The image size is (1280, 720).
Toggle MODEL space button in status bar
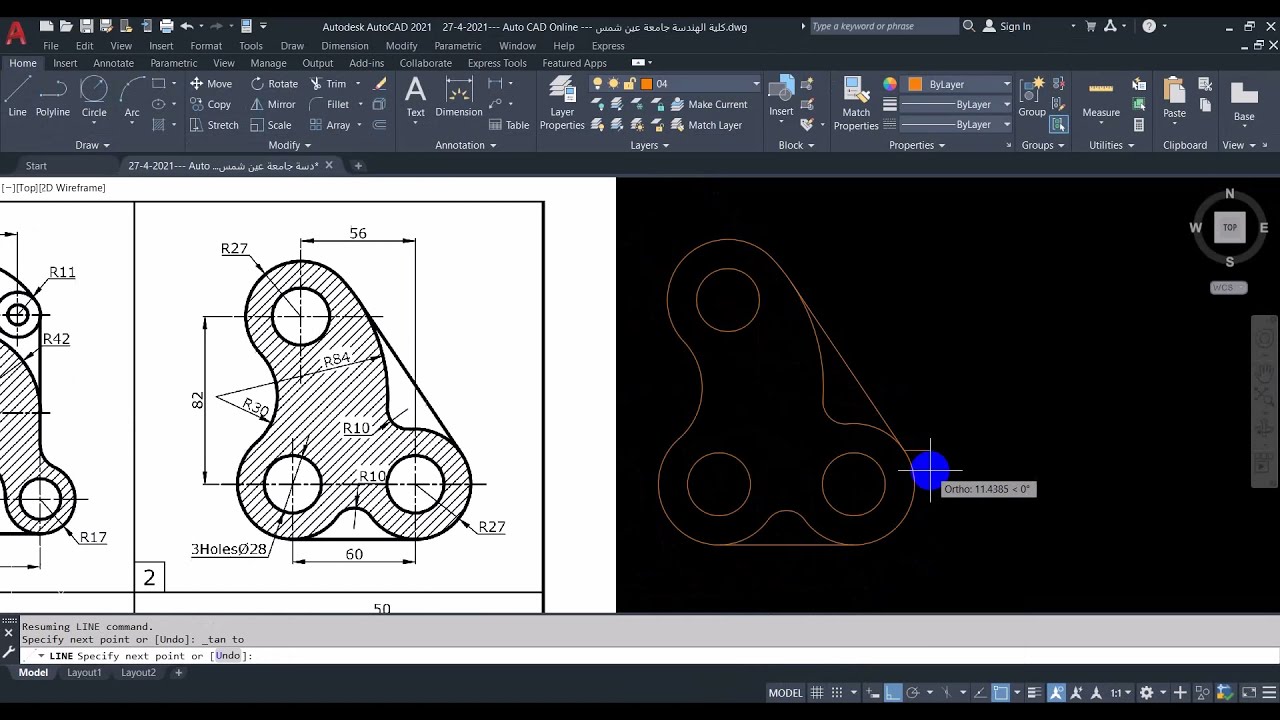(785, 692)
